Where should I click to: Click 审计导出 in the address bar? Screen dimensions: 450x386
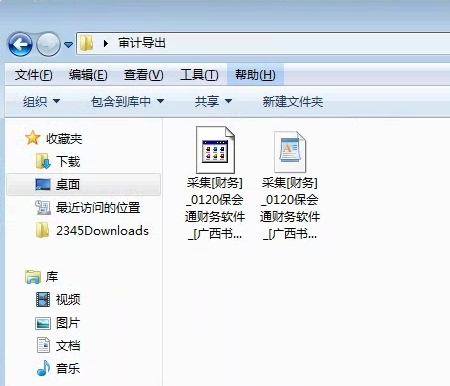click(x=142, y=43)
